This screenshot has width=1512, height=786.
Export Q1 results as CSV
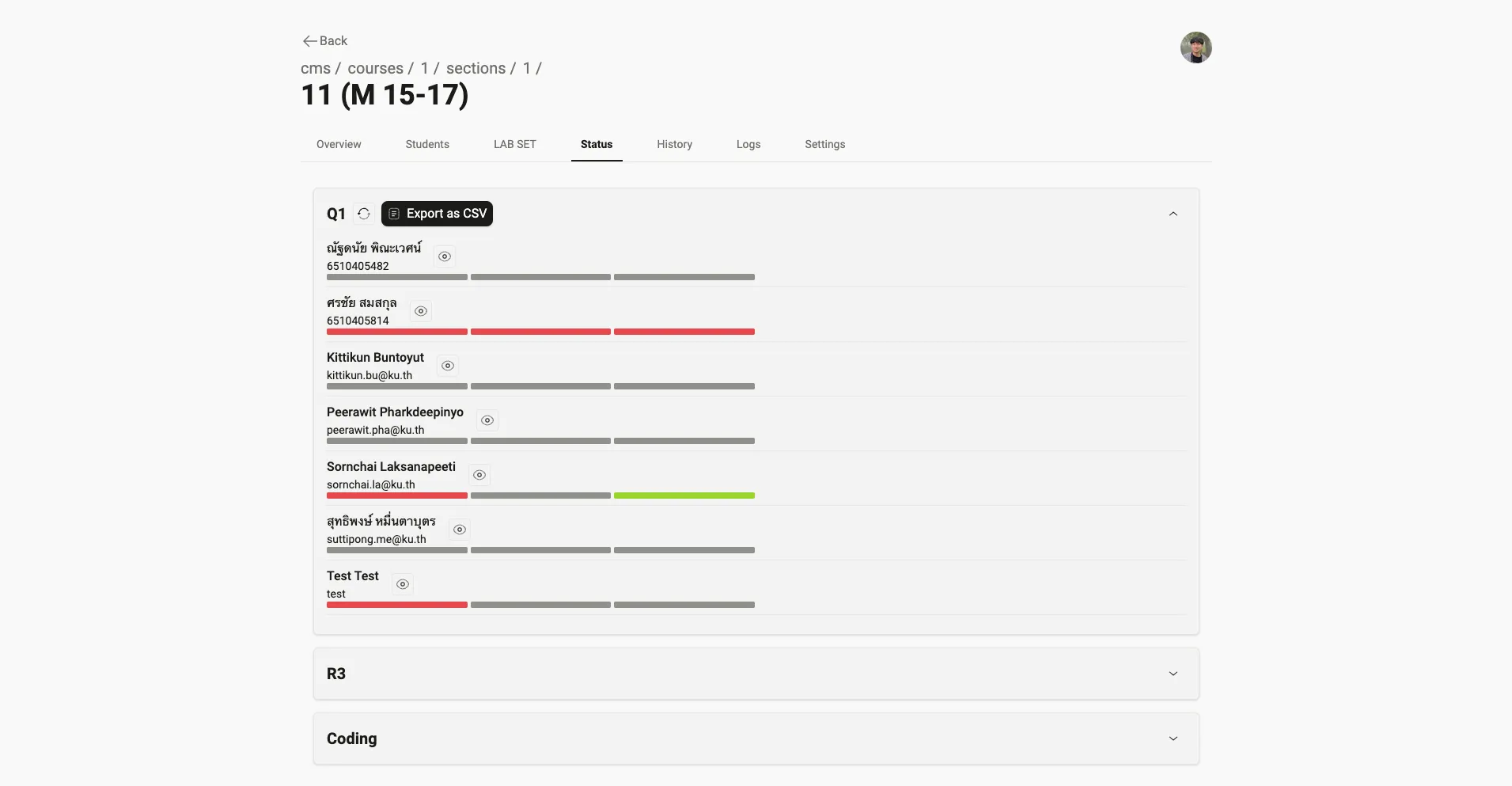click(x=437, y=214)
